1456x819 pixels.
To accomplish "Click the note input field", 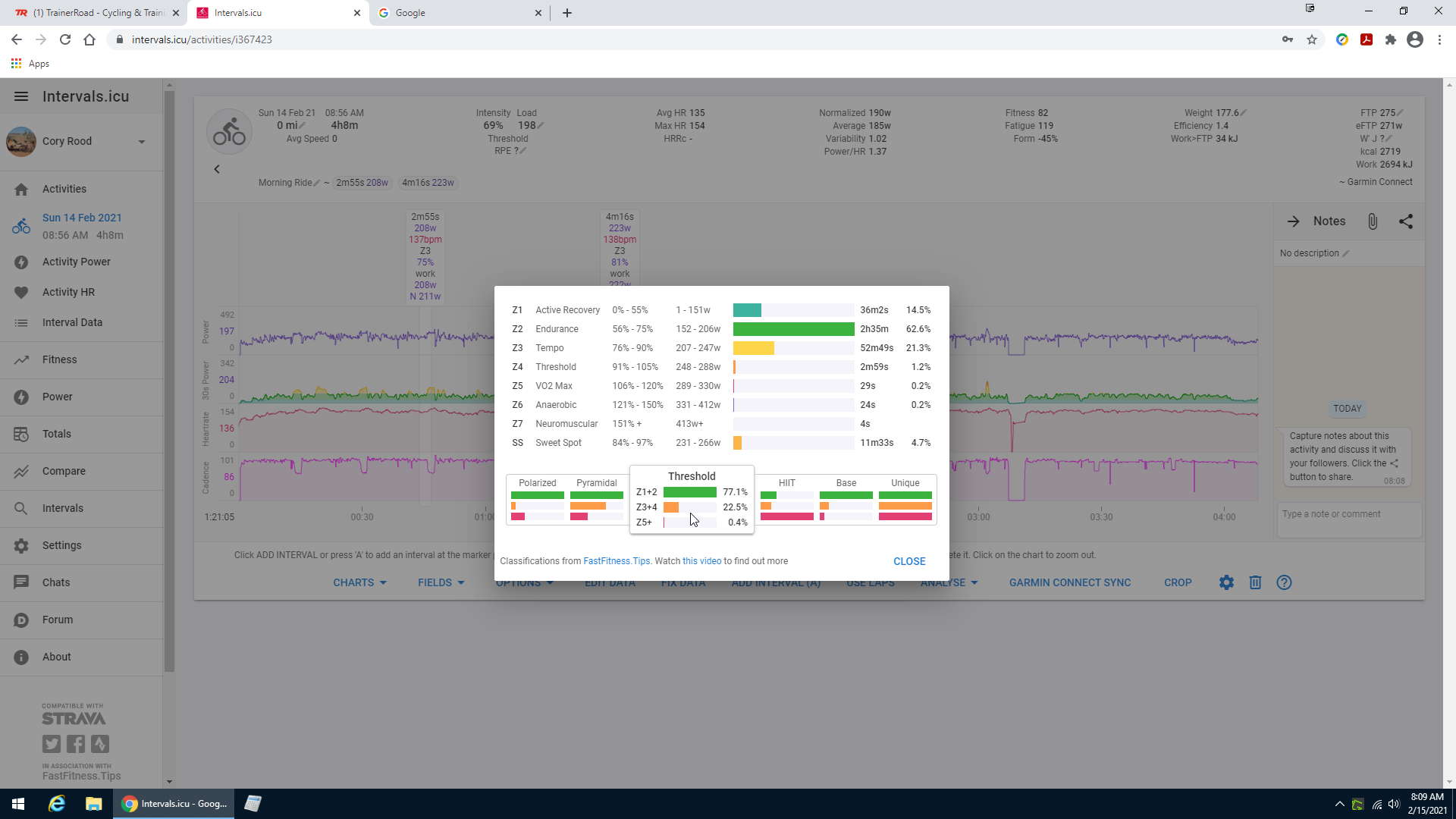I will click(x=1349, y=520).
